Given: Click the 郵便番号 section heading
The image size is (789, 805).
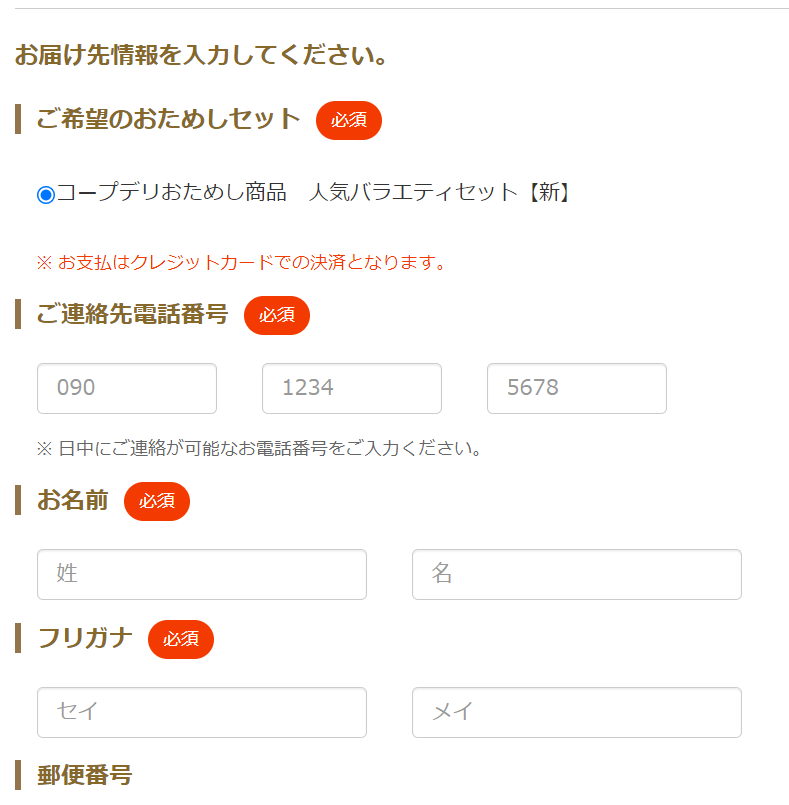Looking at the screenshot, I should click(x=84, y=775).
